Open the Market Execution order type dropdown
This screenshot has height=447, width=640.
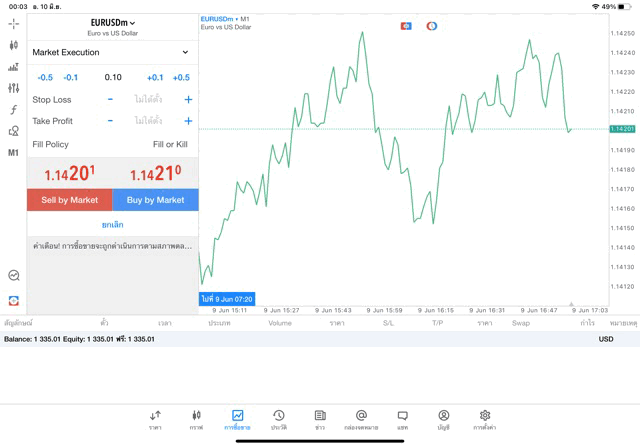[112, 52]
